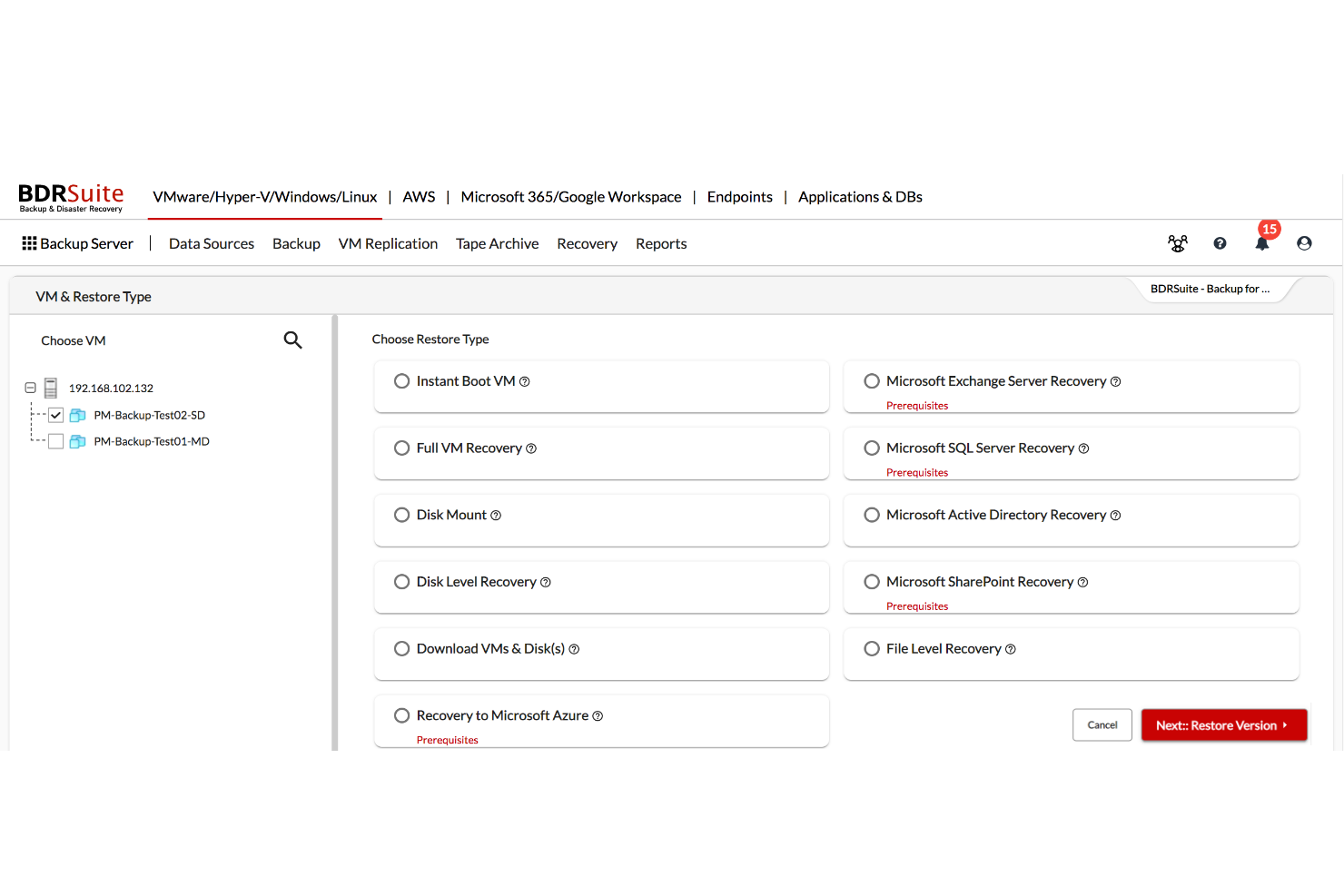The width and height of the screenshot is (1344, 896).
Task: Open the VM Replication menu
Action: (388, 243)
